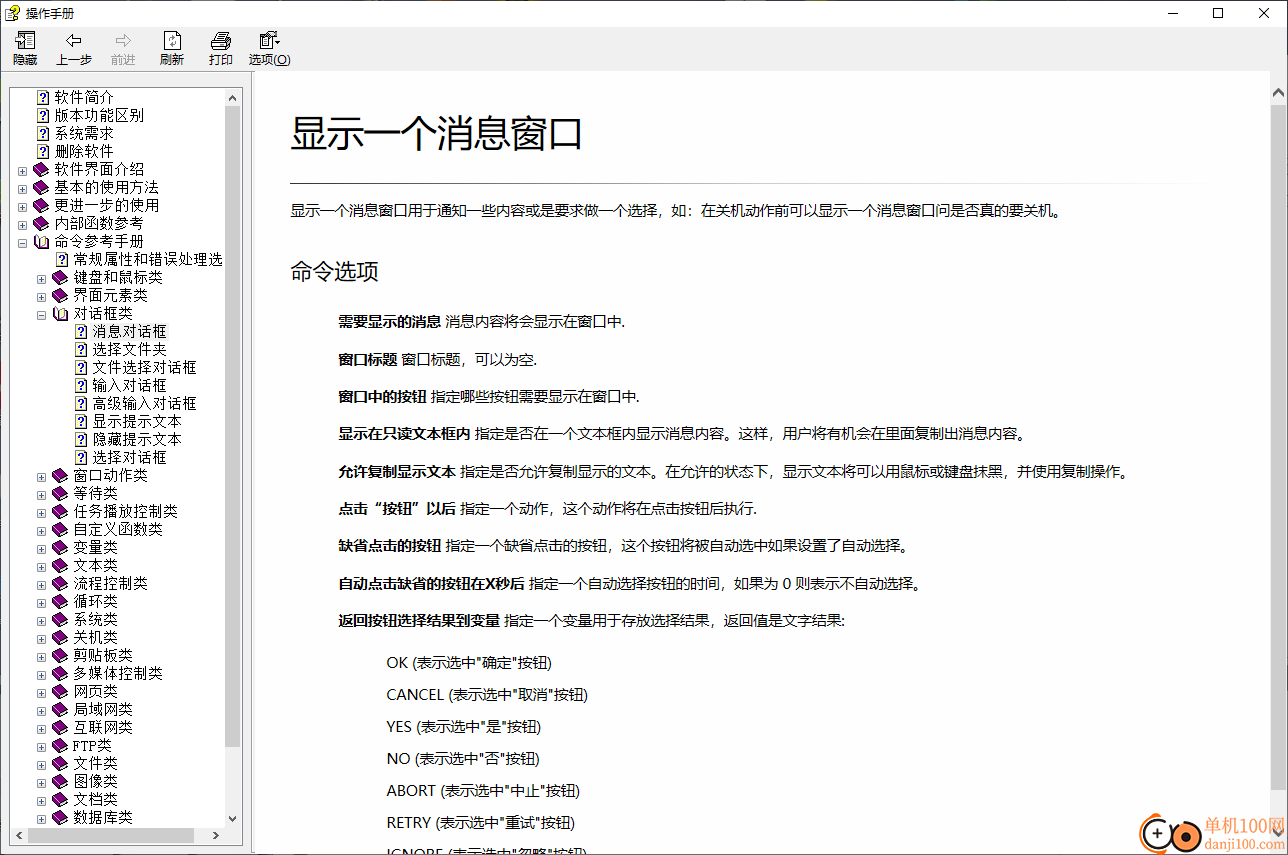Click the book icon of 界面元素类
Image resolution: width=1288 pixels, height=855 pixels.
point(60,295)
